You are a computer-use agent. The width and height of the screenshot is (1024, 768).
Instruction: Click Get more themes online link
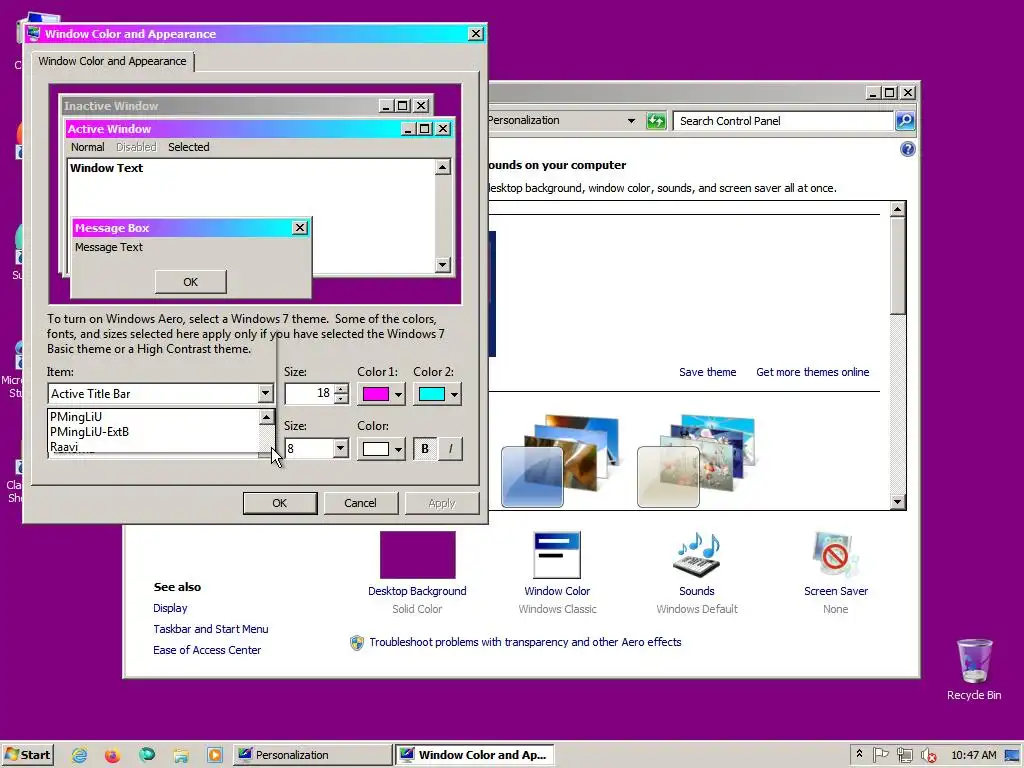tap(812, 372)
